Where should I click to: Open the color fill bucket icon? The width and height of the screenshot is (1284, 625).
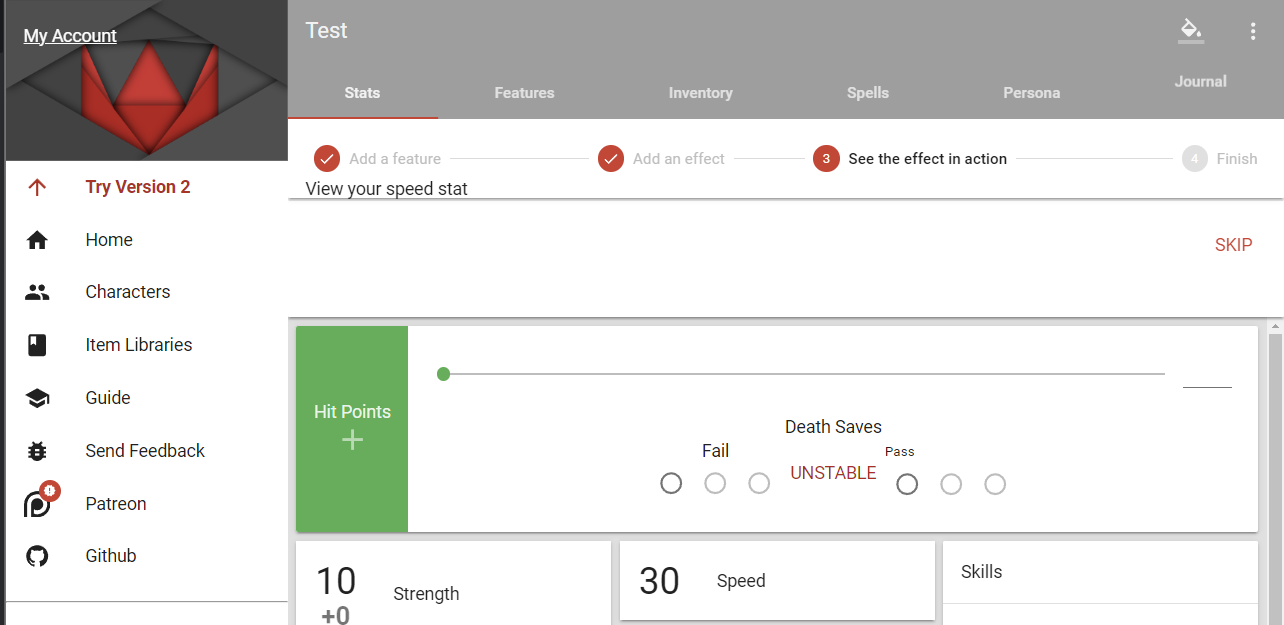pos(1190,31)
